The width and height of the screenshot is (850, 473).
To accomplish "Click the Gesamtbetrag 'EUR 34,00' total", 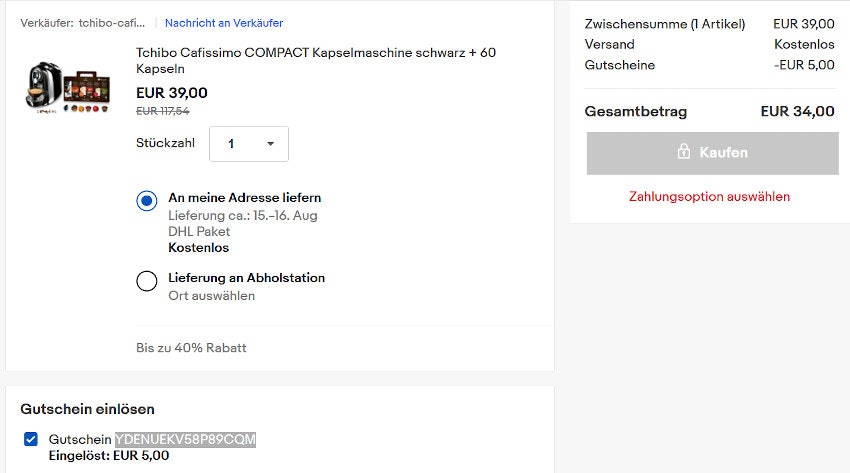I will point(797,111).
